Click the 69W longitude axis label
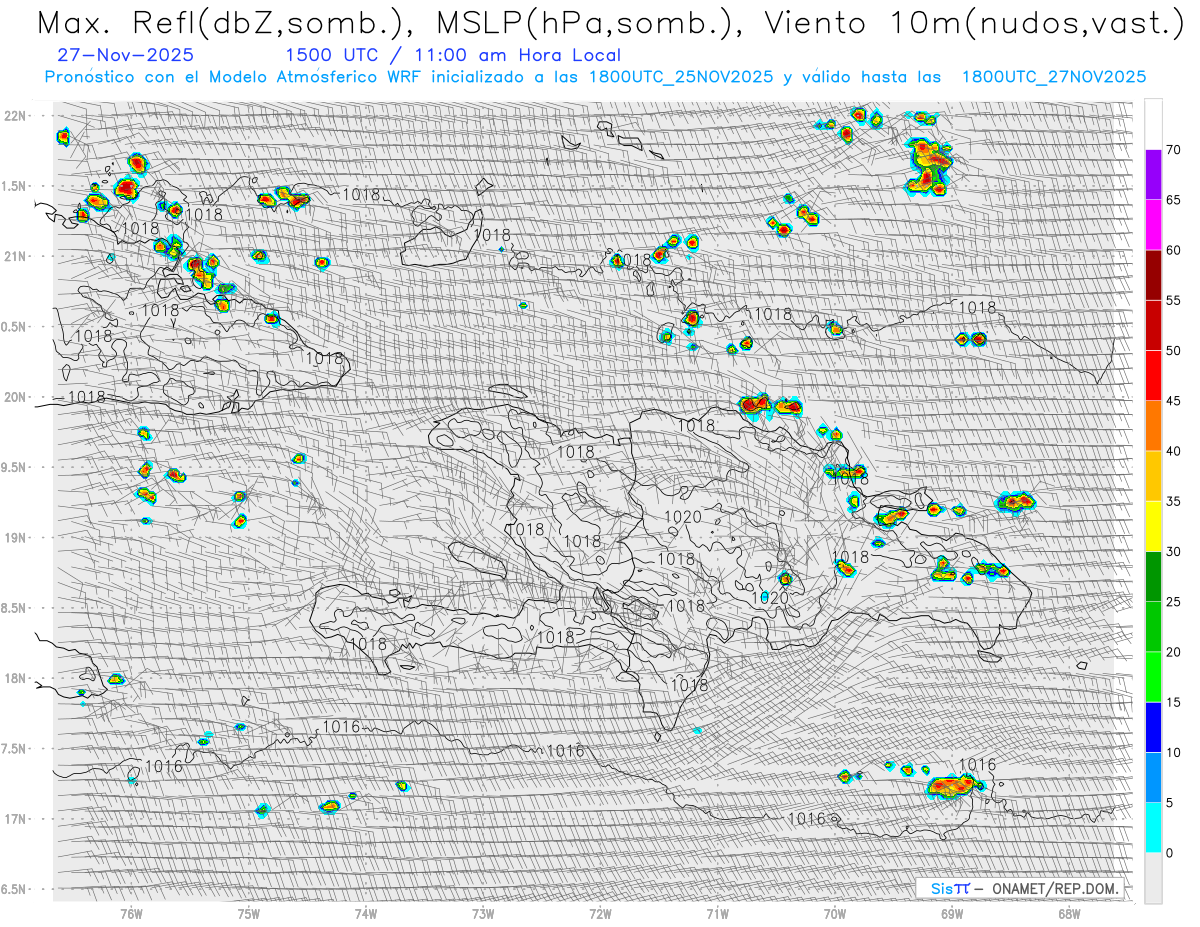The image size is (1200, 927). coord(951,913)
